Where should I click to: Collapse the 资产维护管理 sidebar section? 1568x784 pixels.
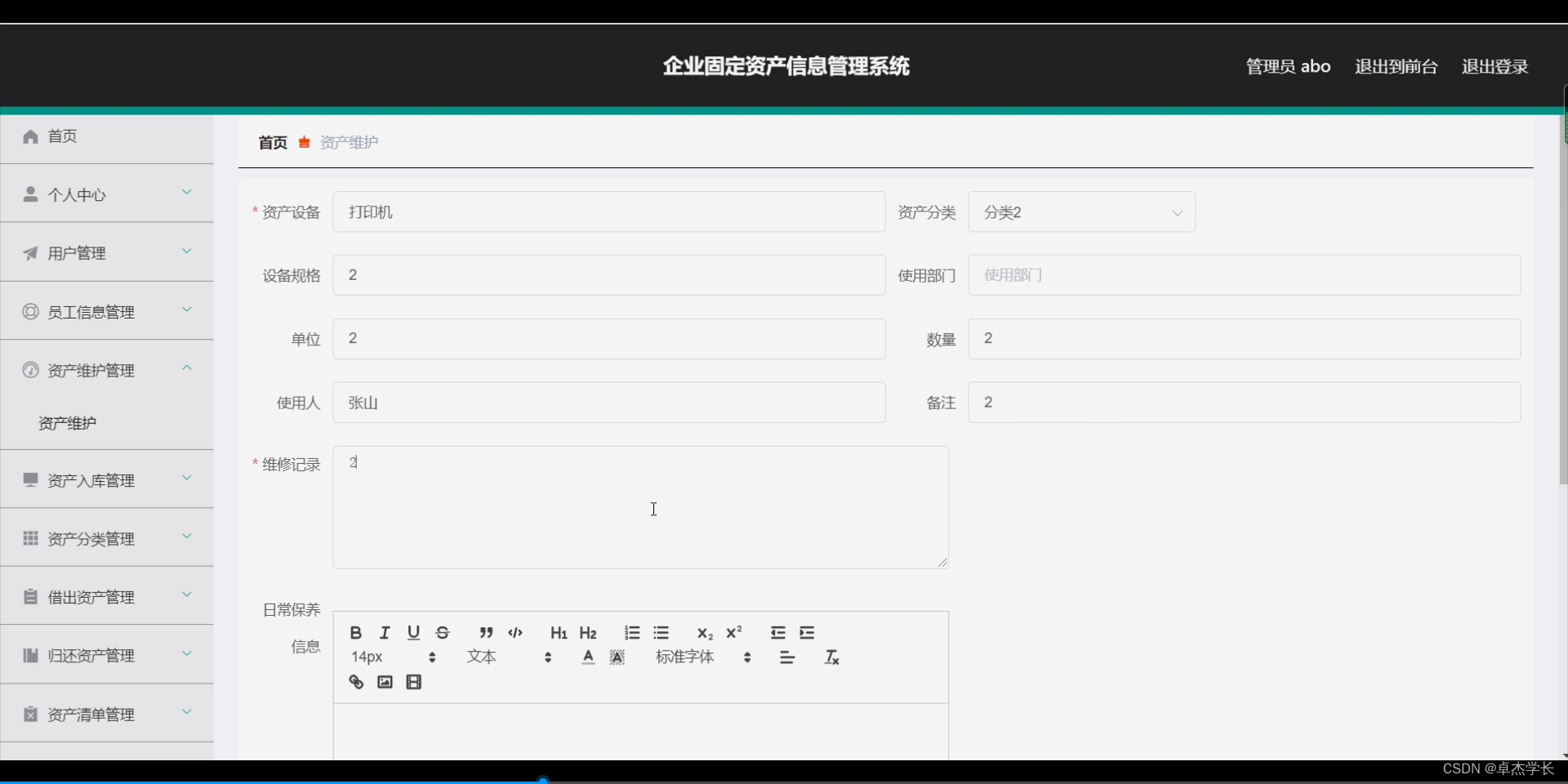pyautogui.click(x=107, y=370)
